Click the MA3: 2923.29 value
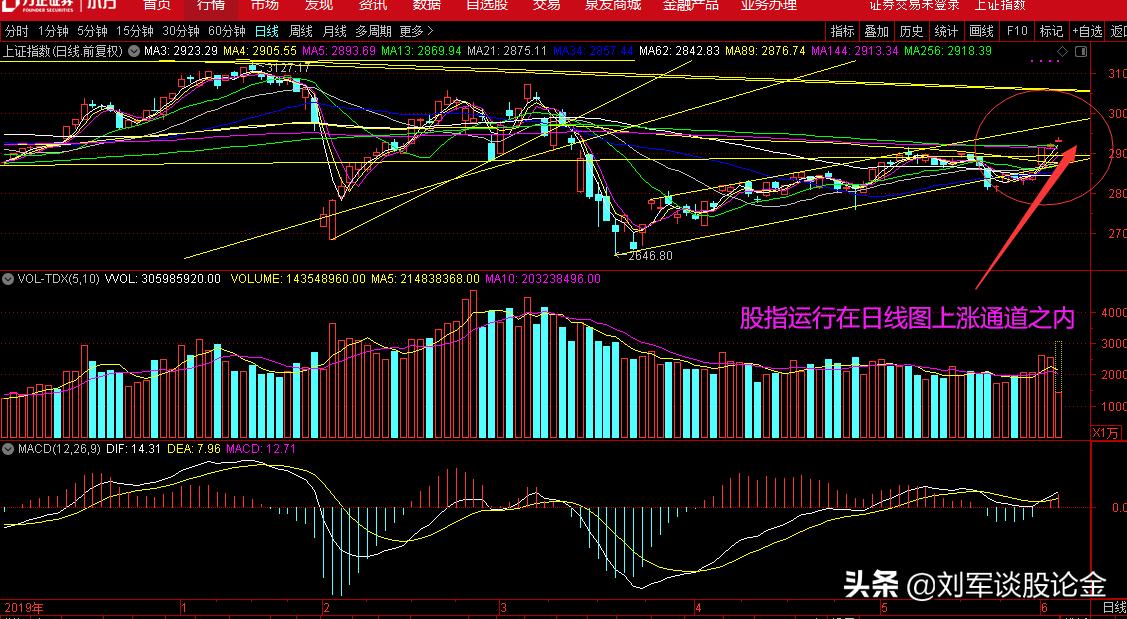 (x=180, y=51)
